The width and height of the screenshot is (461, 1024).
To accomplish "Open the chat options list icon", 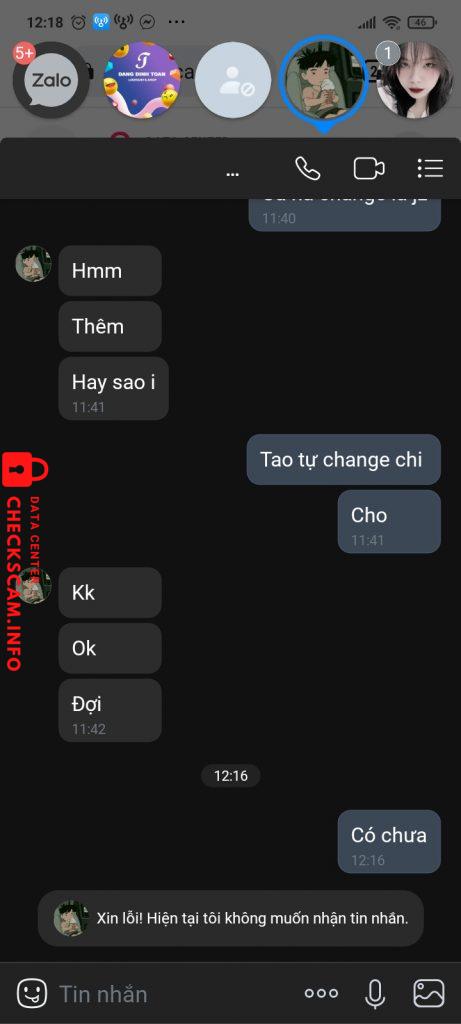I will 430,168.
